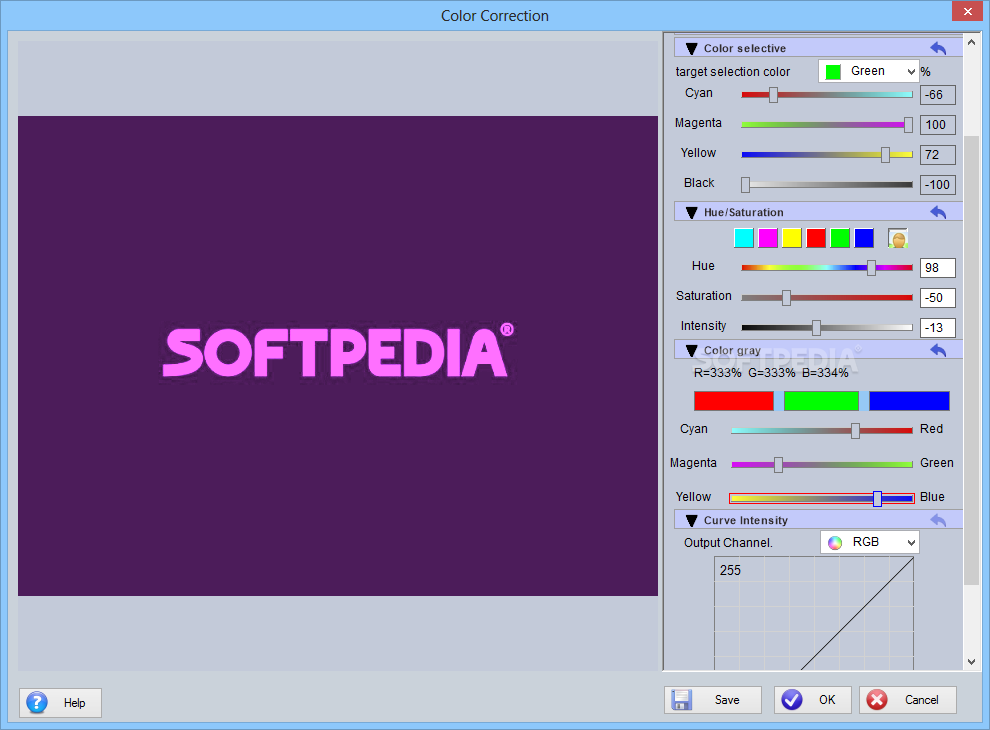Pick the green hue swatch
990x730 pixels.
tap(840, 238)
